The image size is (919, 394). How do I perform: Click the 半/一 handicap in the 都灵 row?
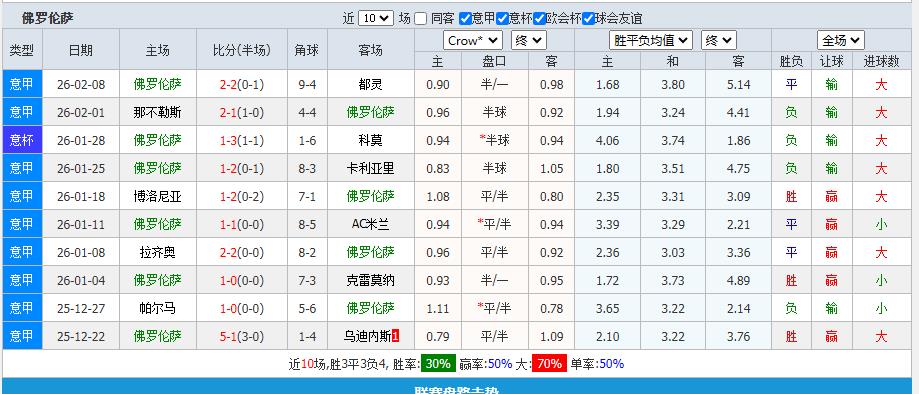pos(494,84)
